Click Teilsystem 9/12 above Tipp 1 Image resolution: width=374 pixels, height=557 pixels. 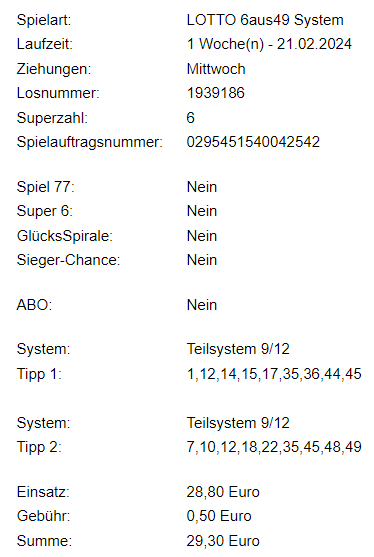pyautogui.click(x=238, y=349)
